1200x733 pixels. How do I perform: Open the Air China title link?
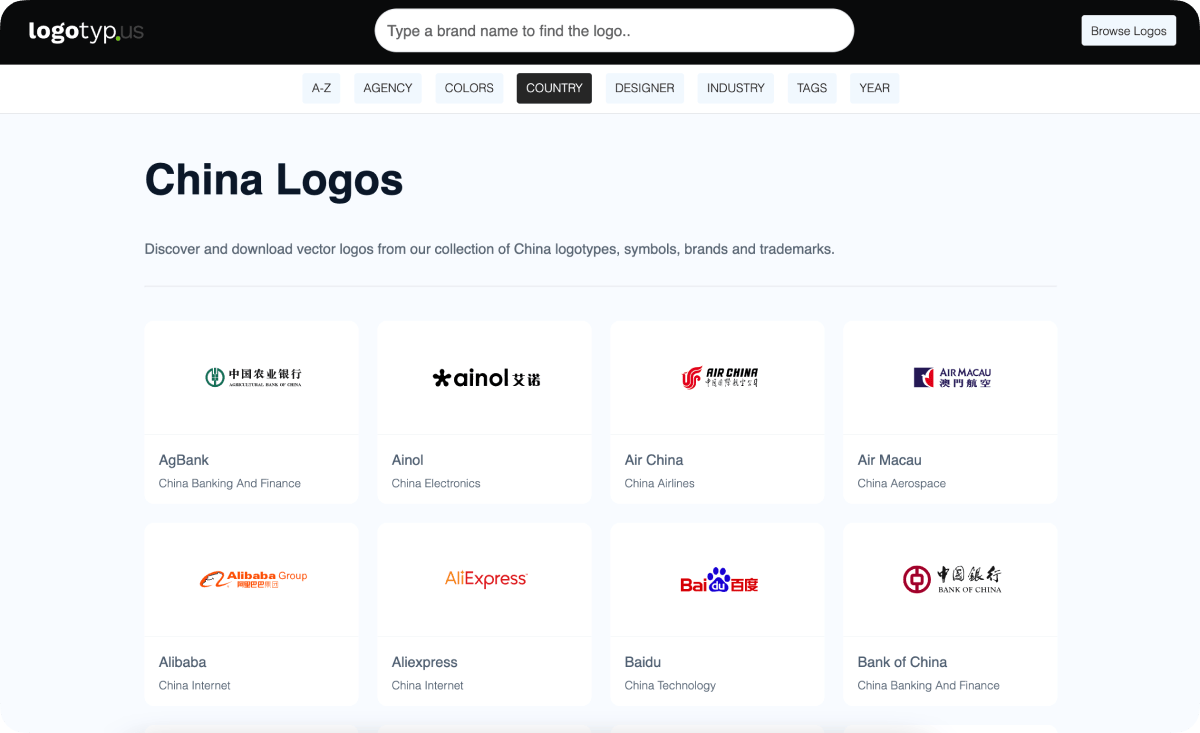654,460
